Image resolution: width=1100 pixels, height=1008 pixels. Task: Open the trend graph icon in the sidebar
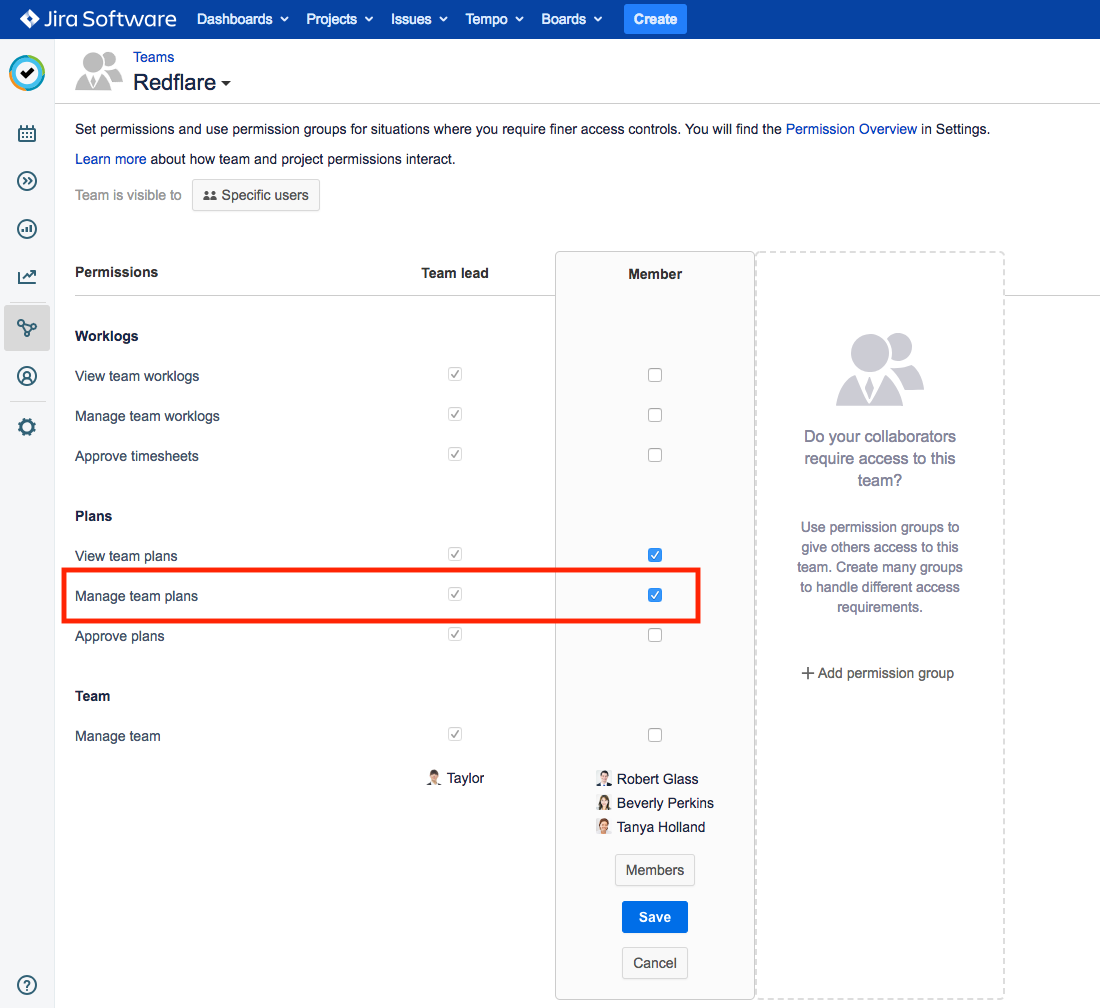click(27, 277)
